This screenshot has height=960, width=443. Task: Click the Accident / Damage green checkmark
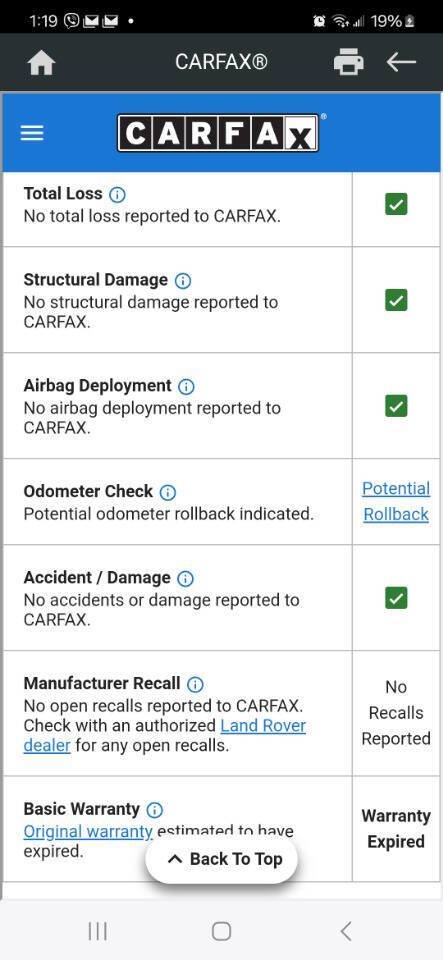pos(396,598)
